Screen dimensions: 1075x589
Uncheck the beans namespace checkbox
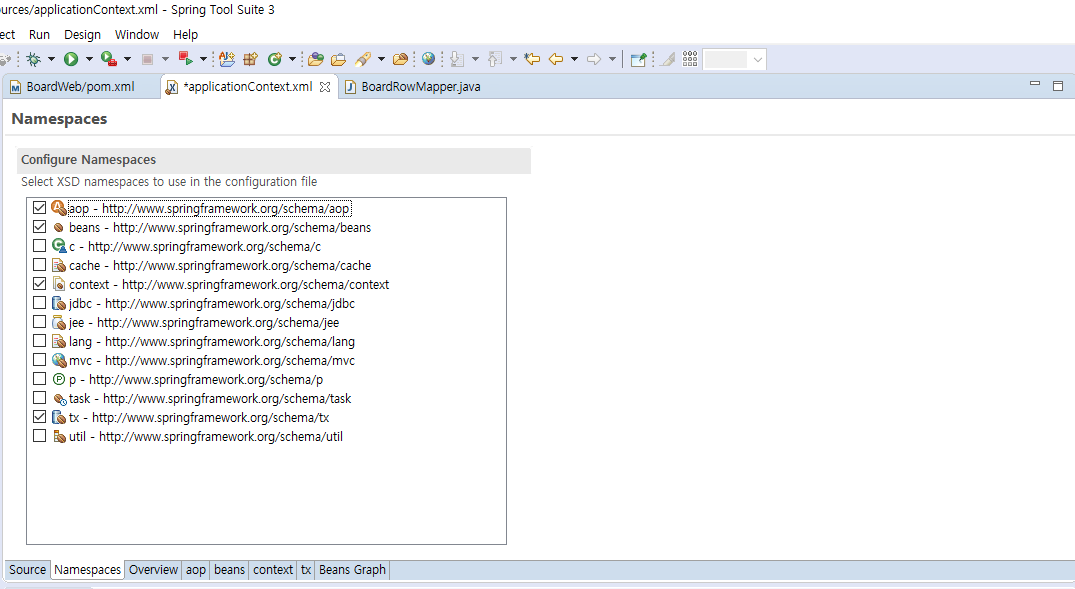40,227
